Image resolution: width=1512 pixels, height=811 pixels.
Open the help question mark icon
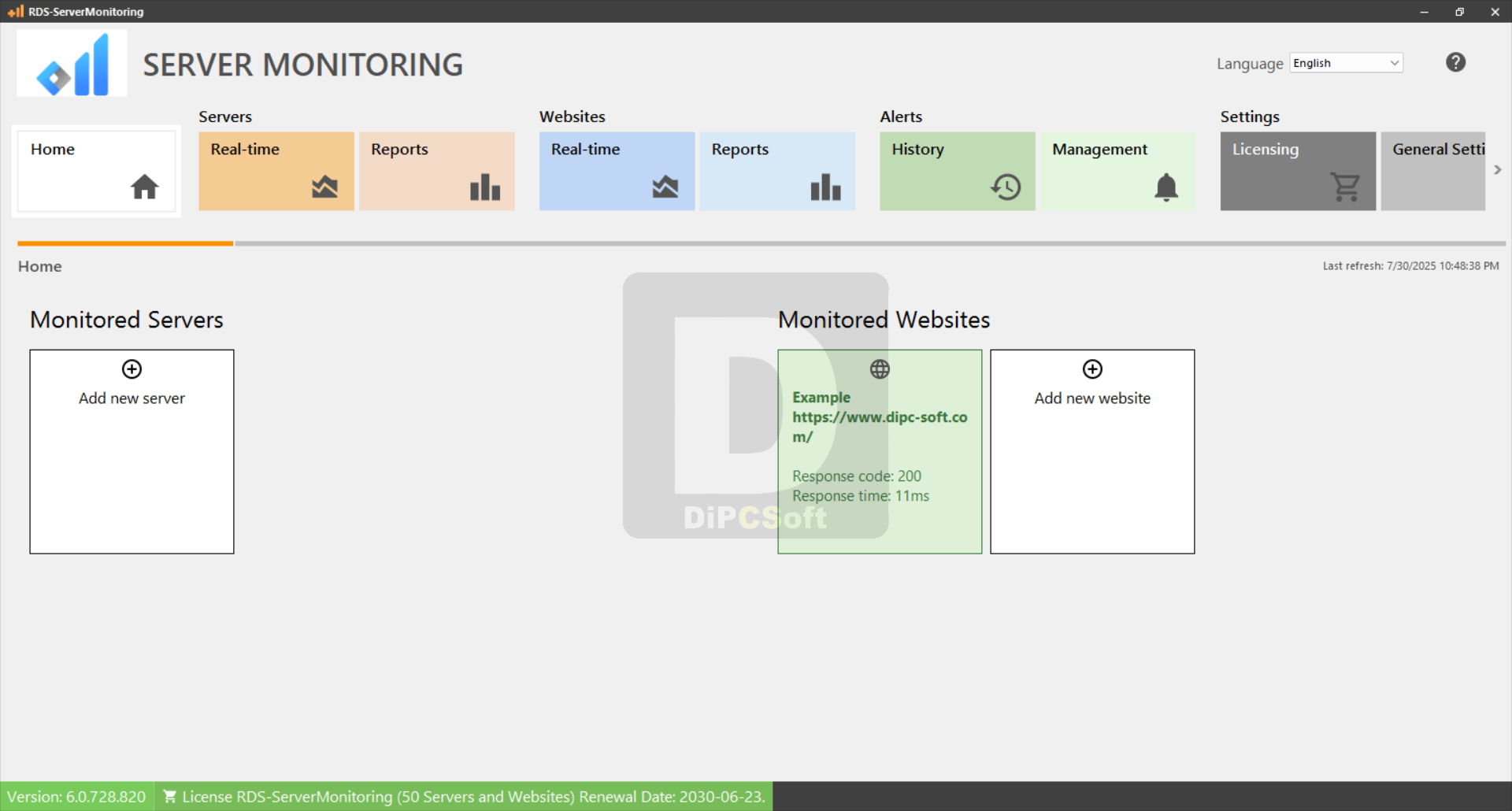pyautogui.click(x=1455, y=62)
